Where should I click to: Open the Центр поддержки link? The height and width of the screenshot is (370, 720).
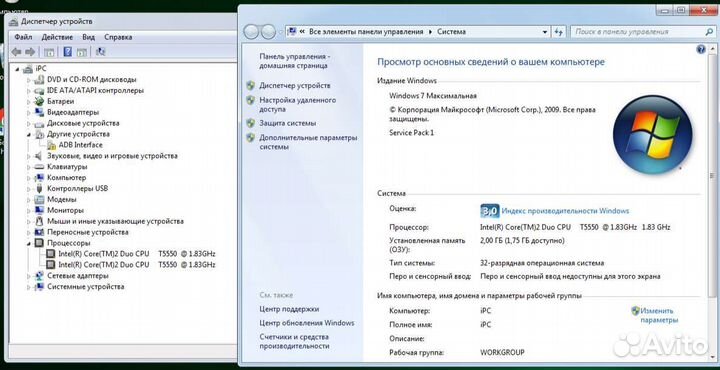pos(289,309)
